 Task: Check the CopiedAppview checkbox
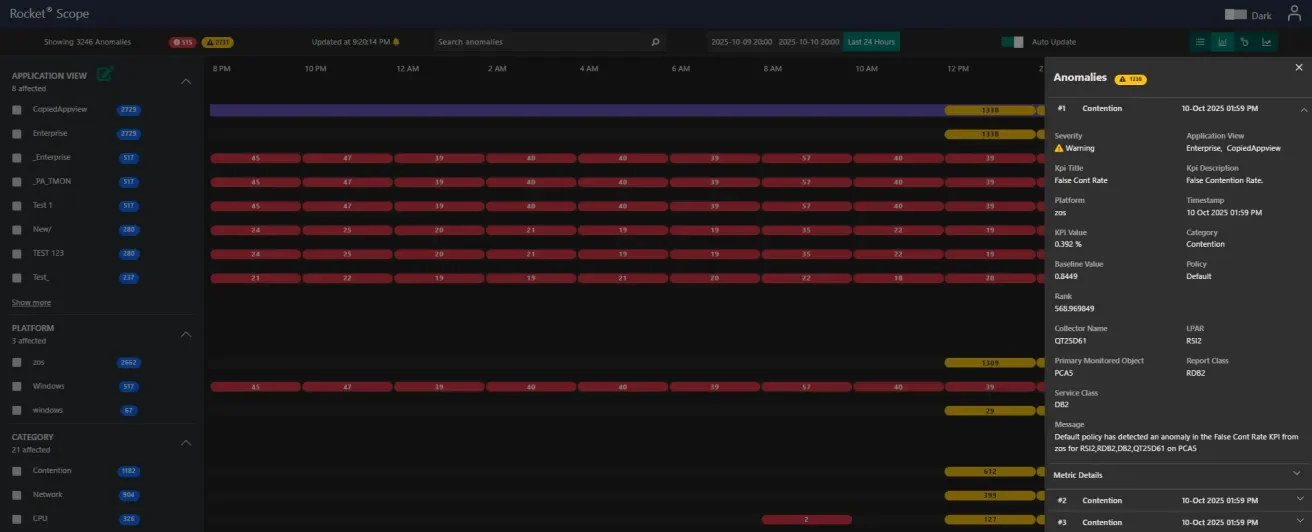pyautogui.click(x=17, y=109)
